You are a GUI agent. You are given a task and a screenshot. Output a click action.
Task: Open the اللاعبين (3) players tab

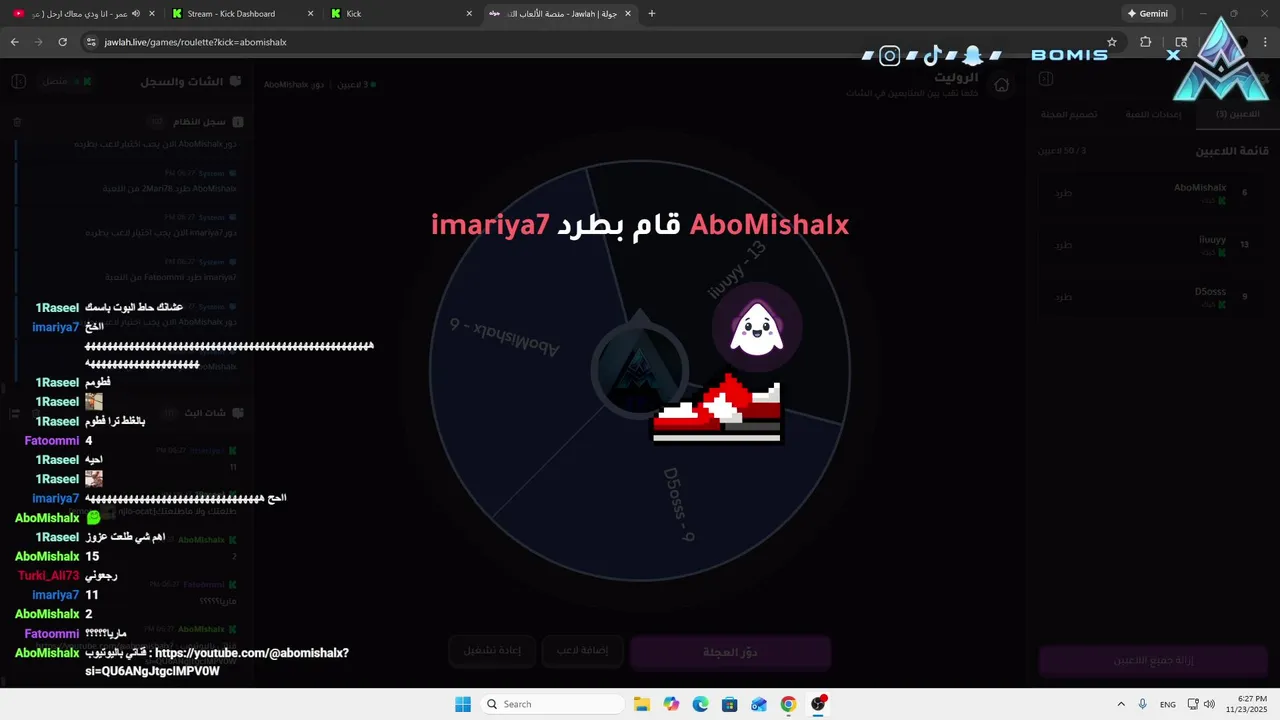click(x=1237, y=114)
